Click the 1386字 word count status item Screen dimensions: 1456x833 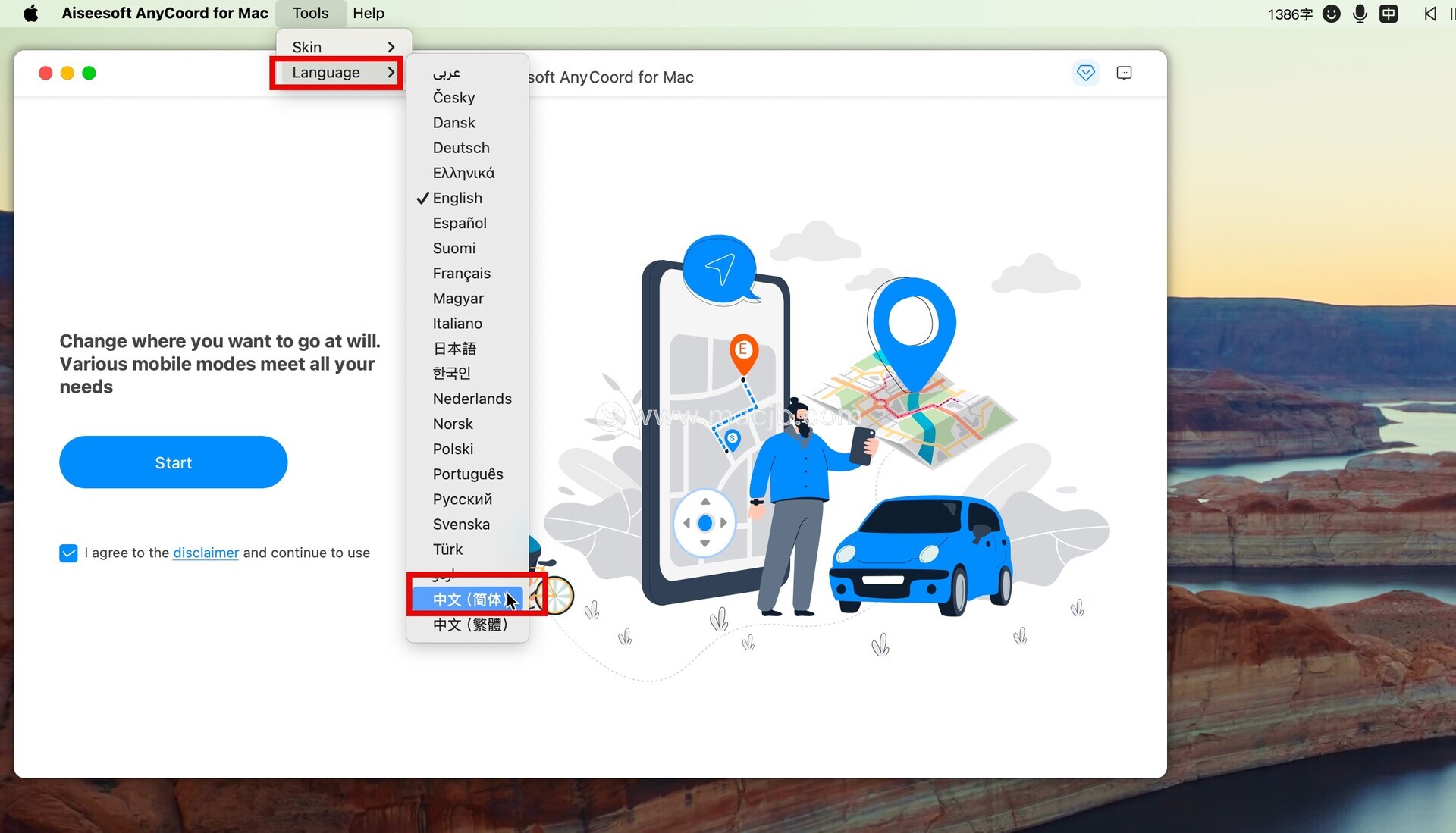coord(1290,14)
